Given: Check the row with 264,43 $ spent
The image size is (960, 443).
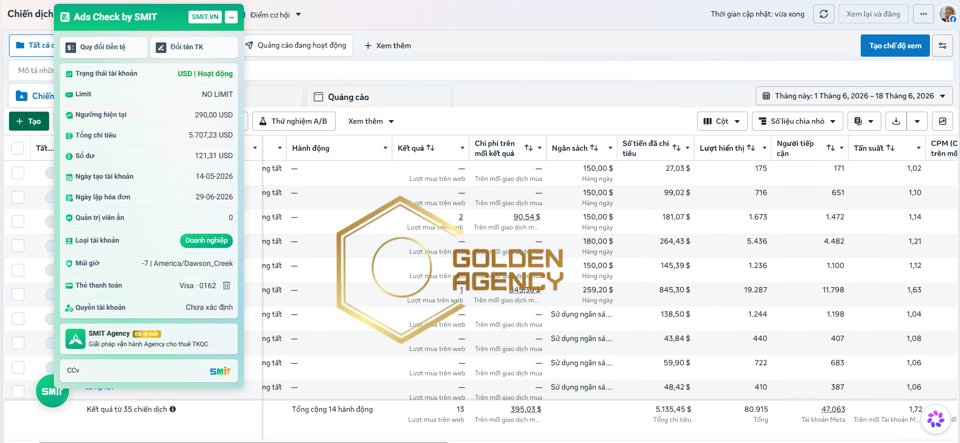Looking at the screenshot, I should click(x=18, y=245).
